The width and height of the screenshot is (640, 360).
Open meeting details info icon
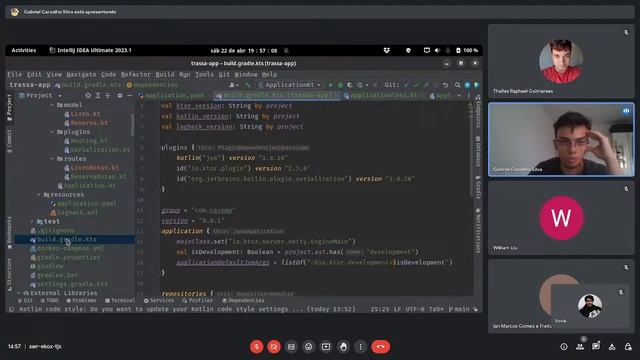pyautogui.click(x=564, y=347)
